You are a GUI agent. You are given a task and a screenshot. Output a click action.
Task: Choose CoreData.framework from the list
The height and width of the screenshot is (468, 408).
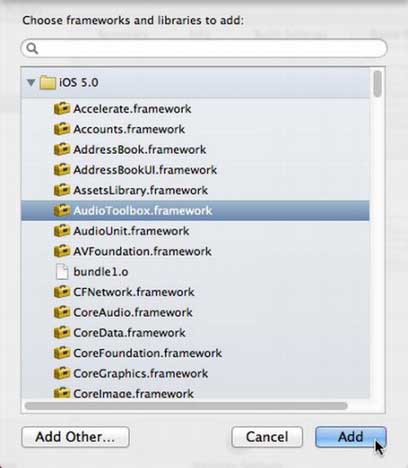pos(195,333)
